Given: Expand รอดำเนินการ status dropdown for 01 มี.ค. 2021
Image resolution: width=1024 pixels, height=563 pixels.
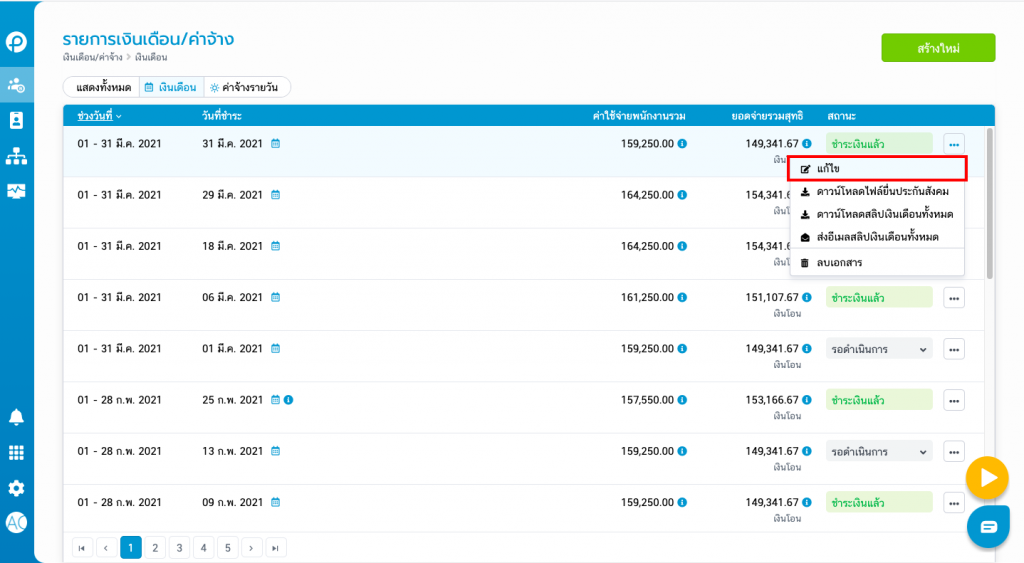Looking at the screenshot, I should click(879, 349).
